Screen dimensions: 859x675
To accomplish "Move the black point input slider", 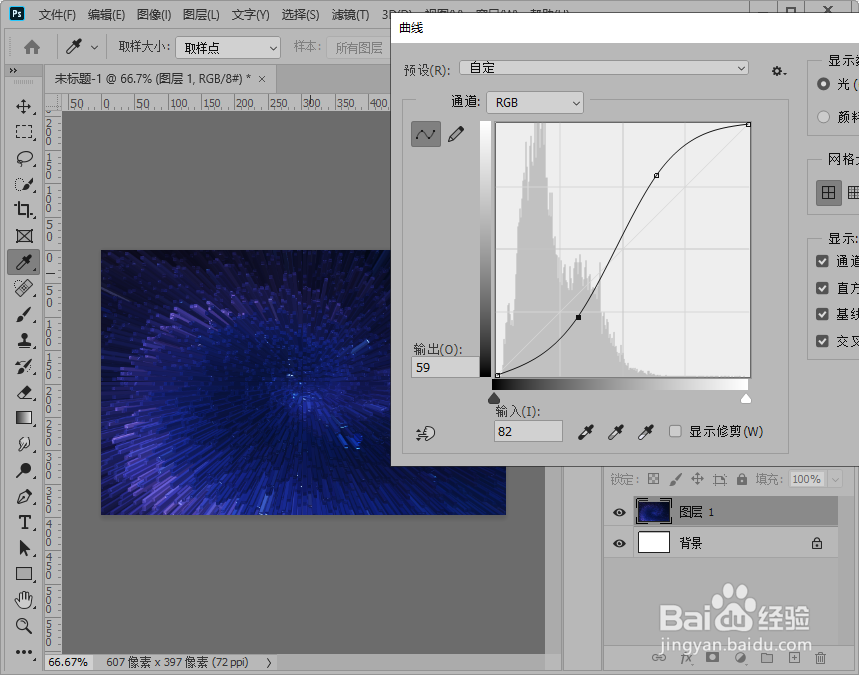I will click(x=494, y=398).
